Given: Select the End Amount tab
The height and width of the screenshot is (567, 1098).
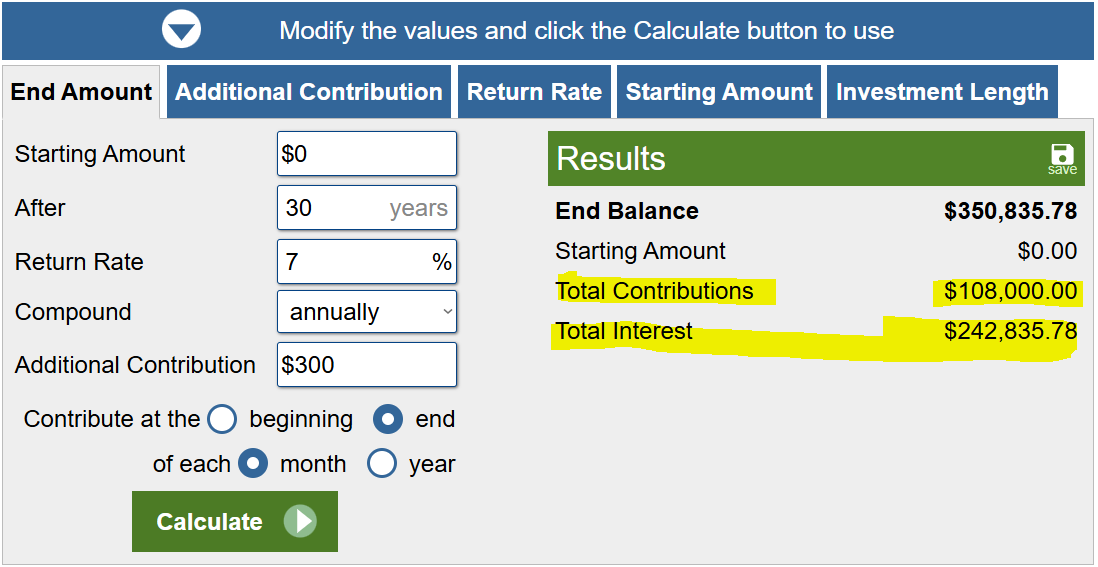Looking at the screenshot, I should coord(81,92).
